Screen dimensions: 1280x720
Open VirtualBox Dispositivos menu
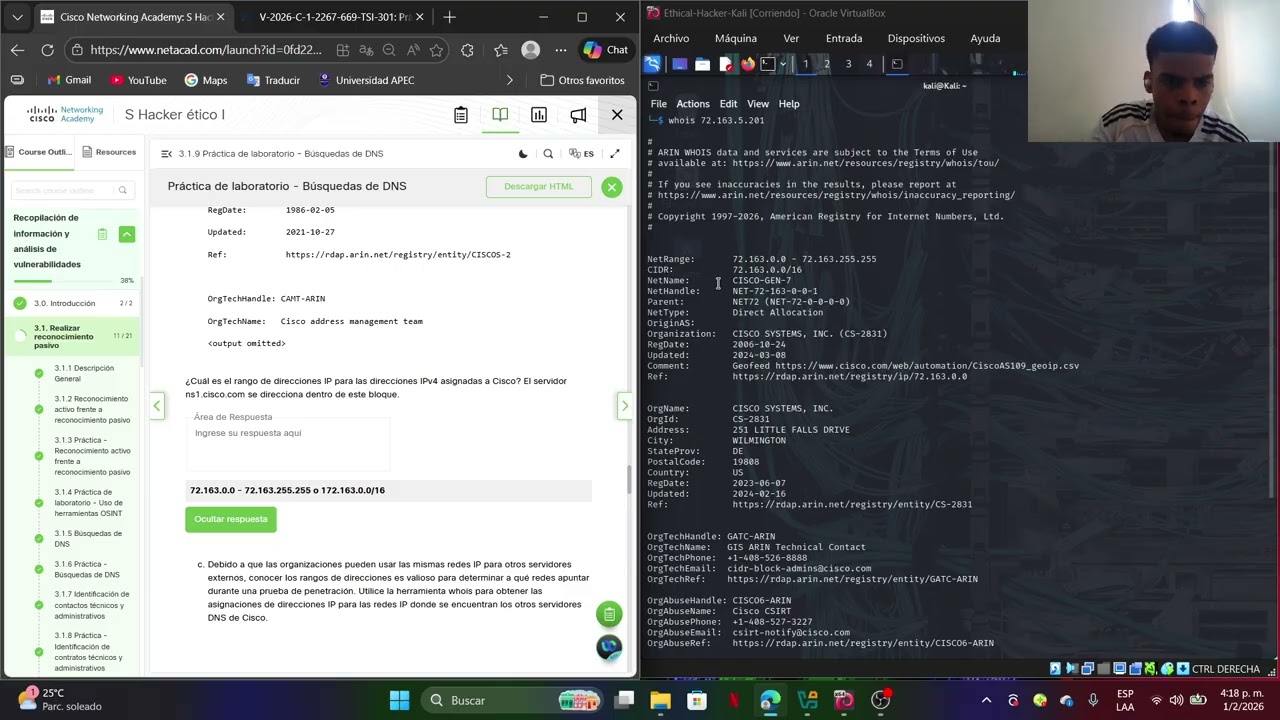click(916, 38)
